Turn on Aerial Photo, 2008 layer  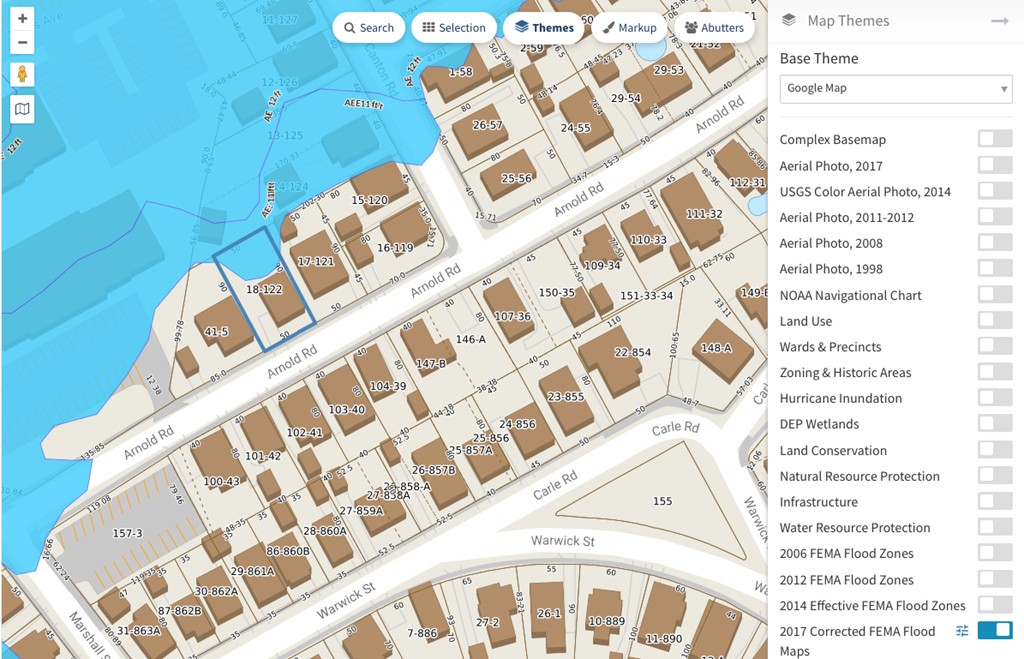[995, 242]
